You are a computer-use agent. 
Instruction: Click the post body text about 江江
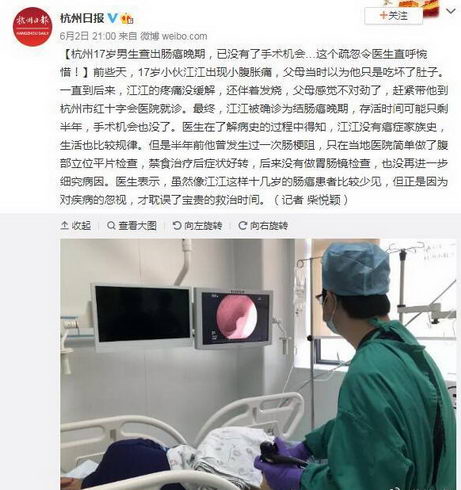pos(254,136)
